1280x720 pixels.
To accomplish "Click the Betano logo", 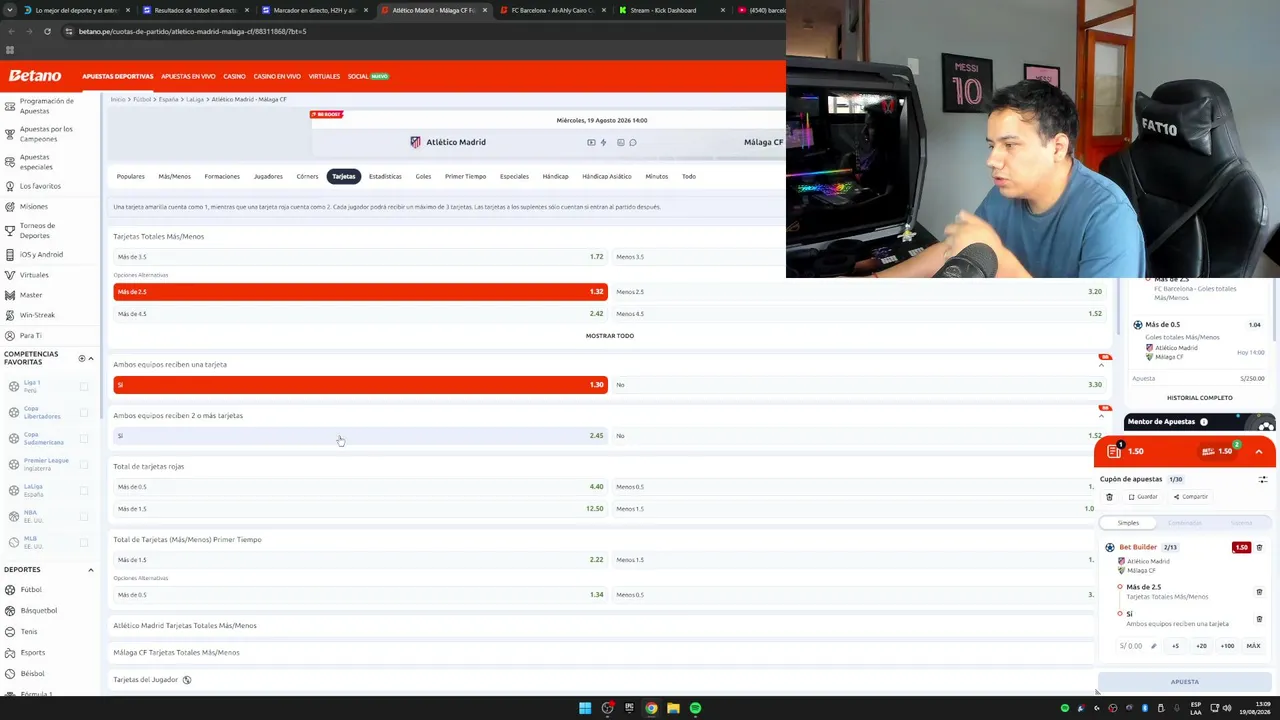I will tap(35, 76).
